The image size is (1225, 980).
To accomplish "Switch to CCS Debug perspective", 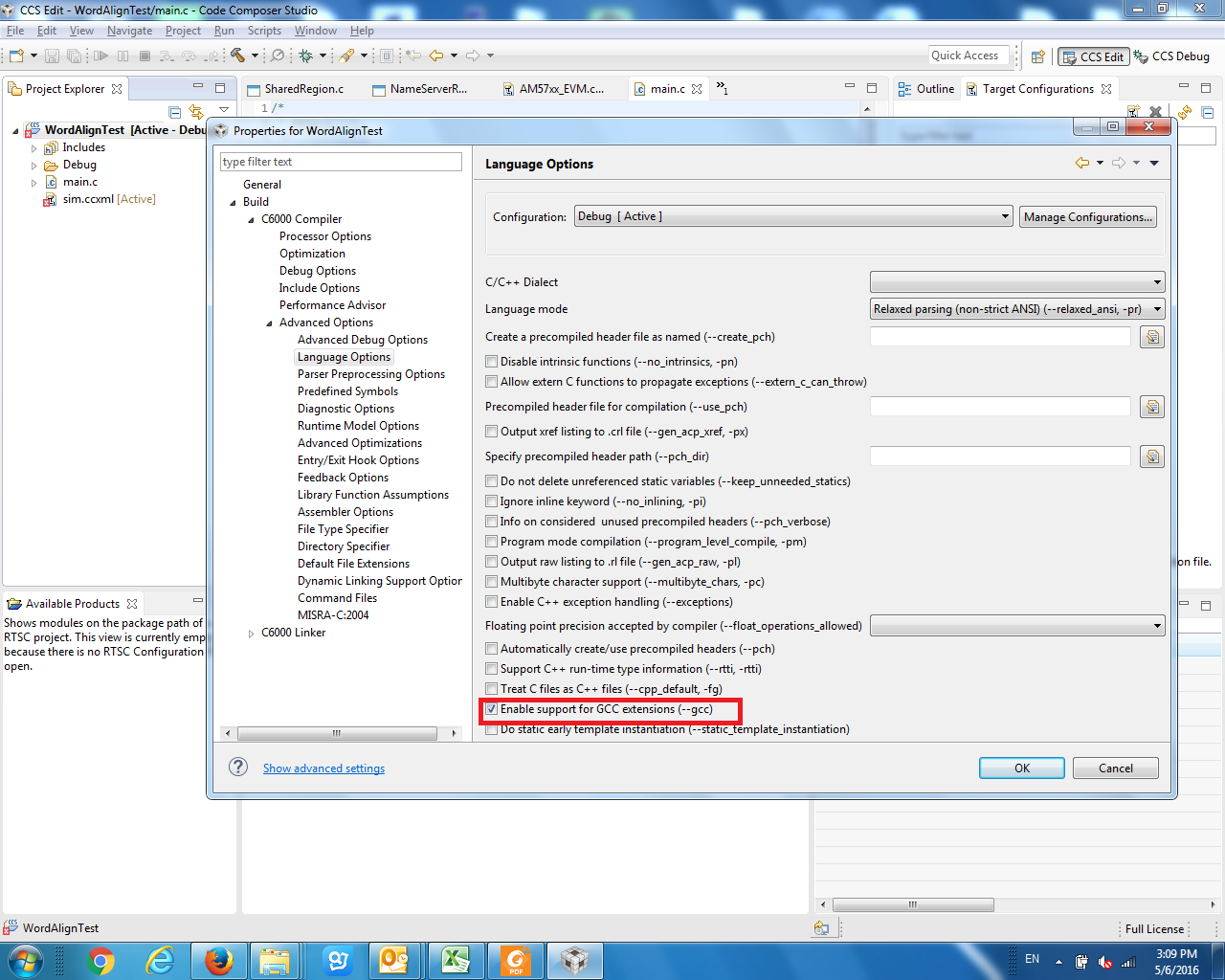I will (1171, 56).
